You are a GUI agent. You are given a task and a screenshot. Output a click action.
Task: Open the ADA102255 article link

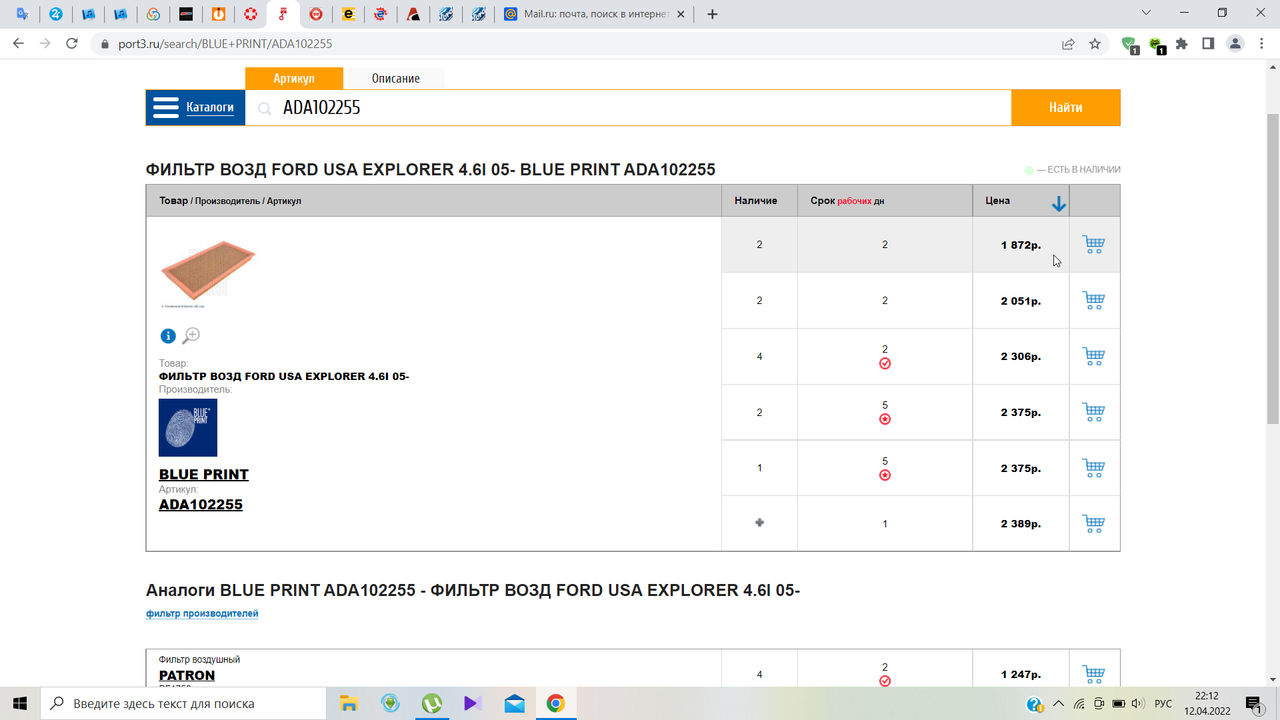point(201,505)
